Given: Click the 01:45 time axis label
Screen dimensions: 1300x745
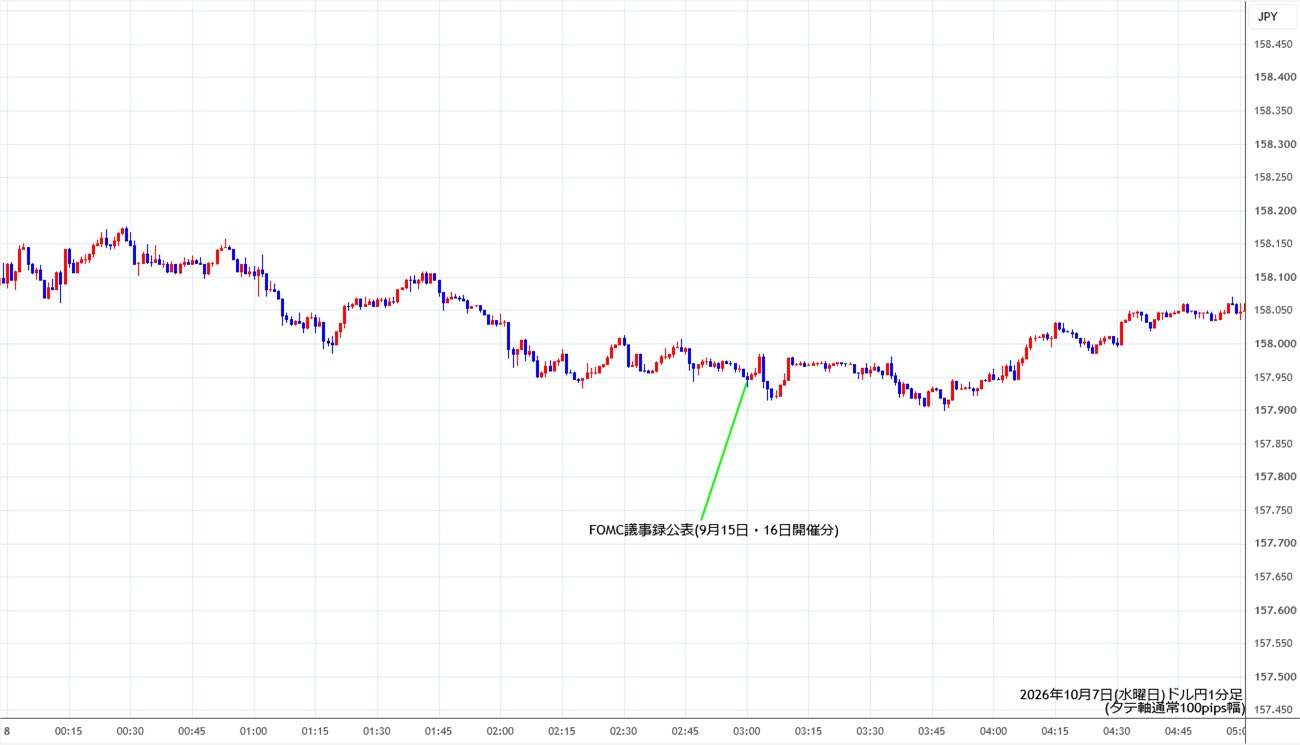Looking at the screenshot, I should tap(438, 731).
